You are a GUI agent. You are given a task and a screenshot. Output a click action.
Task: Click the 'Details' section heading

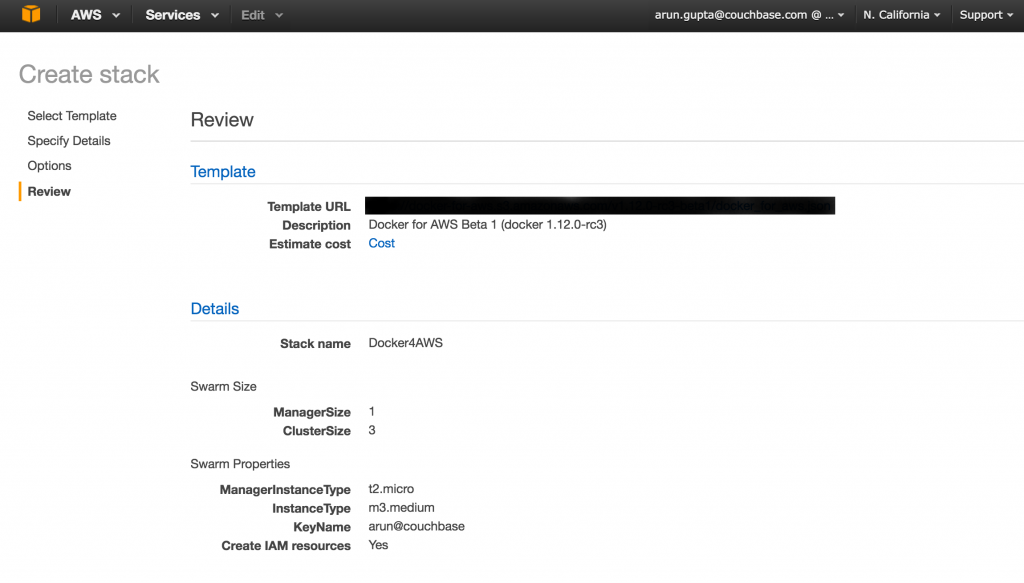tap(215, 309)
